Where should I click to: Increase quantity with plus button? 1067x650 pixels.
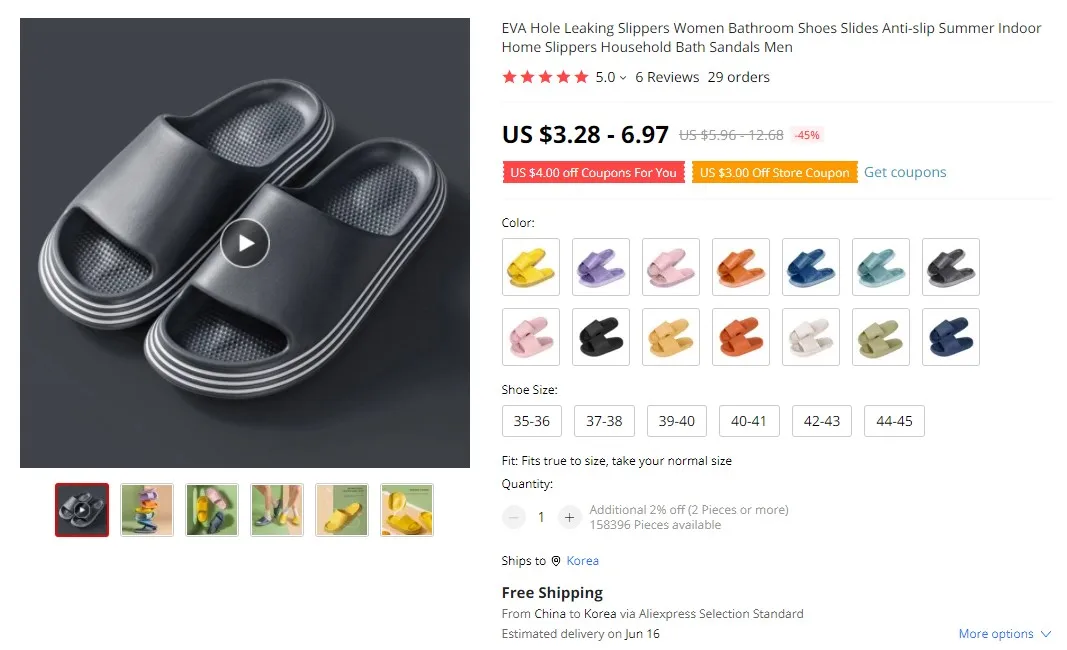[570, 517]
